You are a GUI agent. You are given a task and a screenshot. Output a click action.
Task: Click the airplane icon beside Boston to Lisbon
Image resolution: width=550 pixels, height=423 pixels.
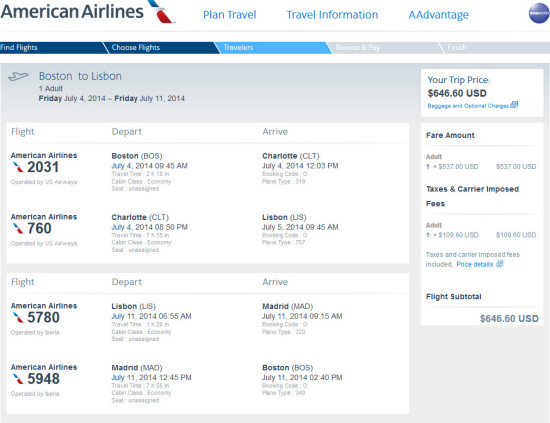(18, 76)
